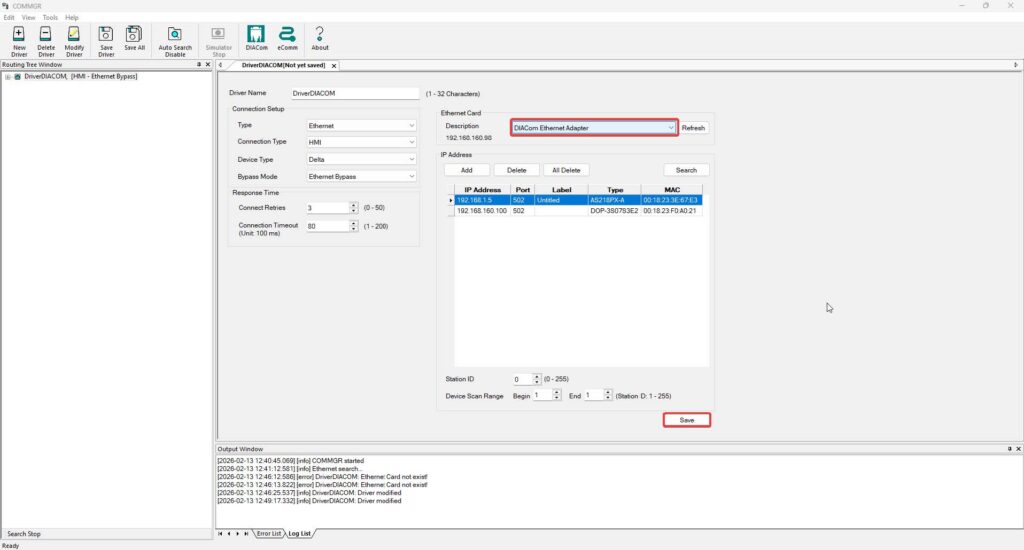Screen dimensions: 1024x550
Task: Click the Refresh button for Ethernet card
Action: point(694,128)
